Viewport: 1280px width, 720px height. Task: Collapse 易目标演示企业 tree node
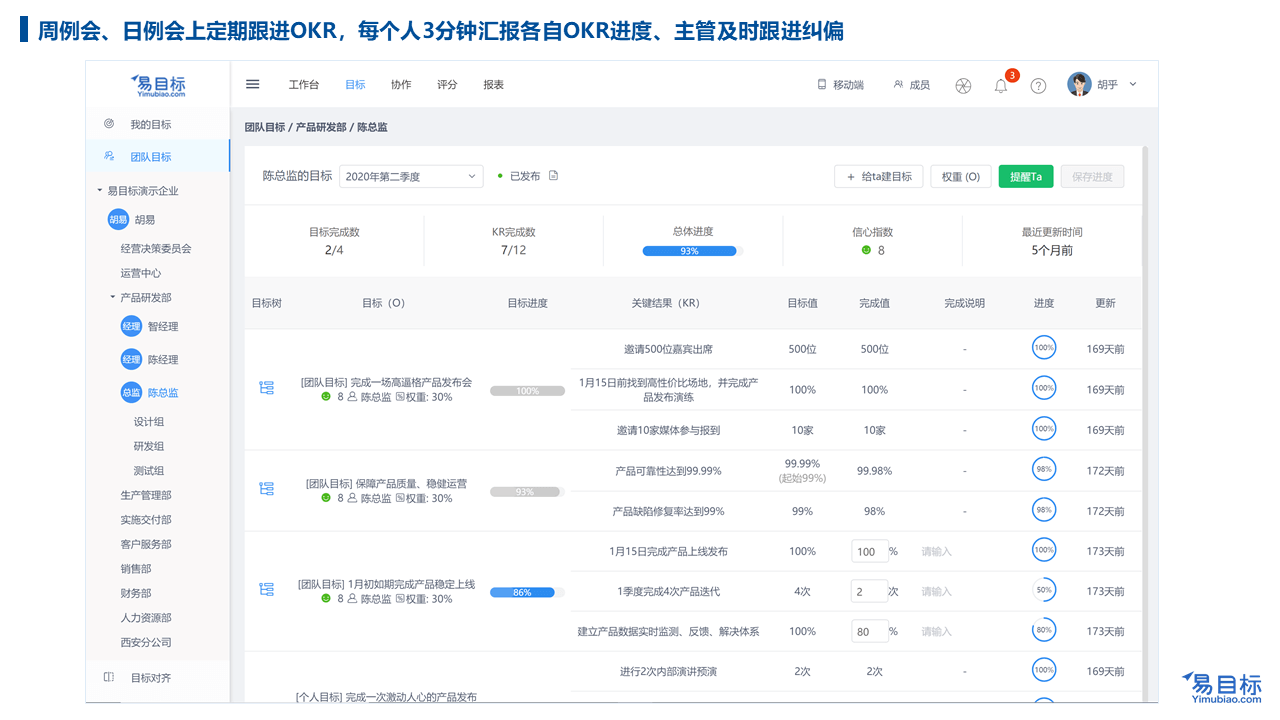(x=99, y=190)
